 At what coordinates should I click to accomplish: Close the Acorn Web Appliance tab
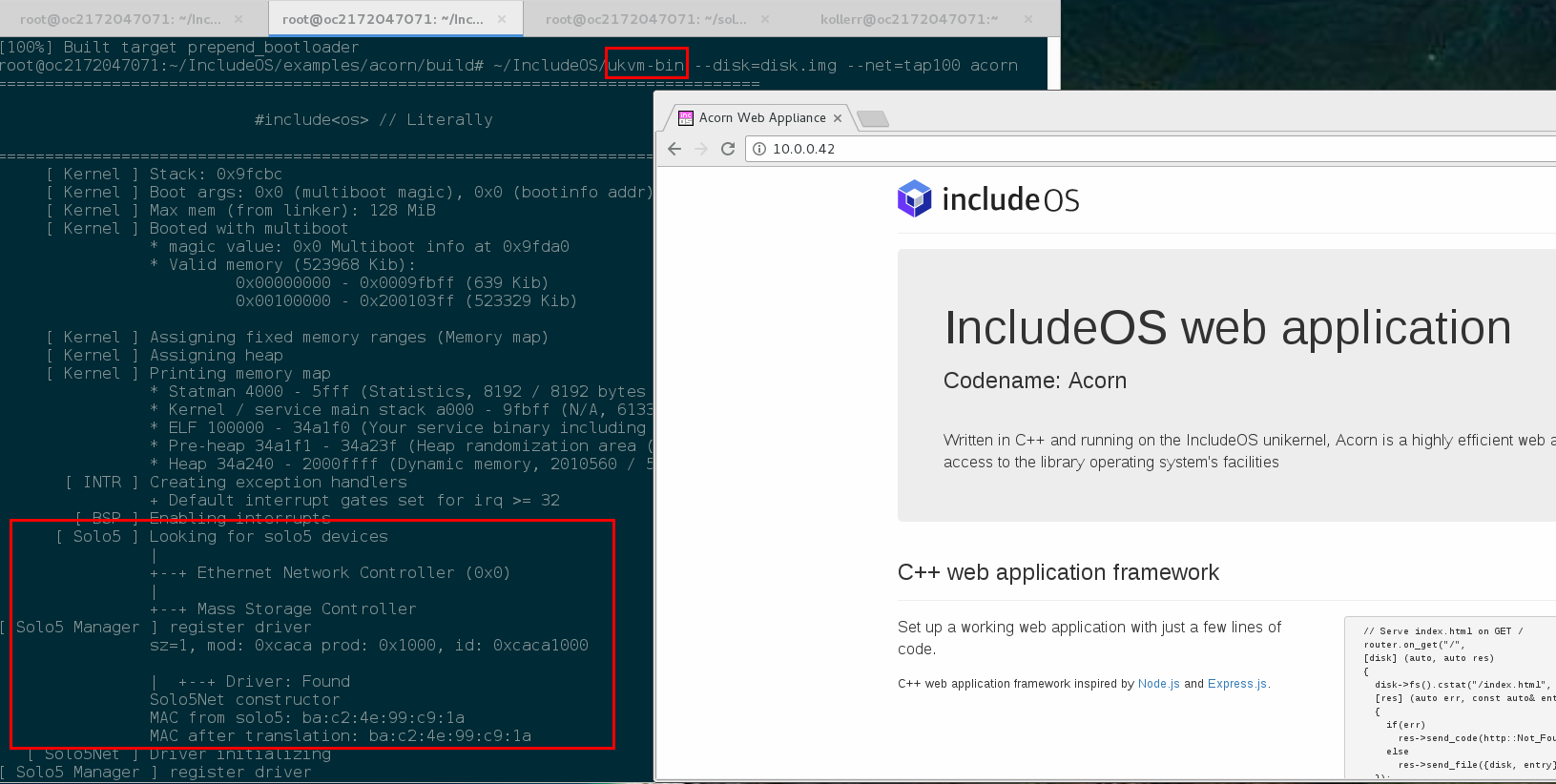point(838,118)
